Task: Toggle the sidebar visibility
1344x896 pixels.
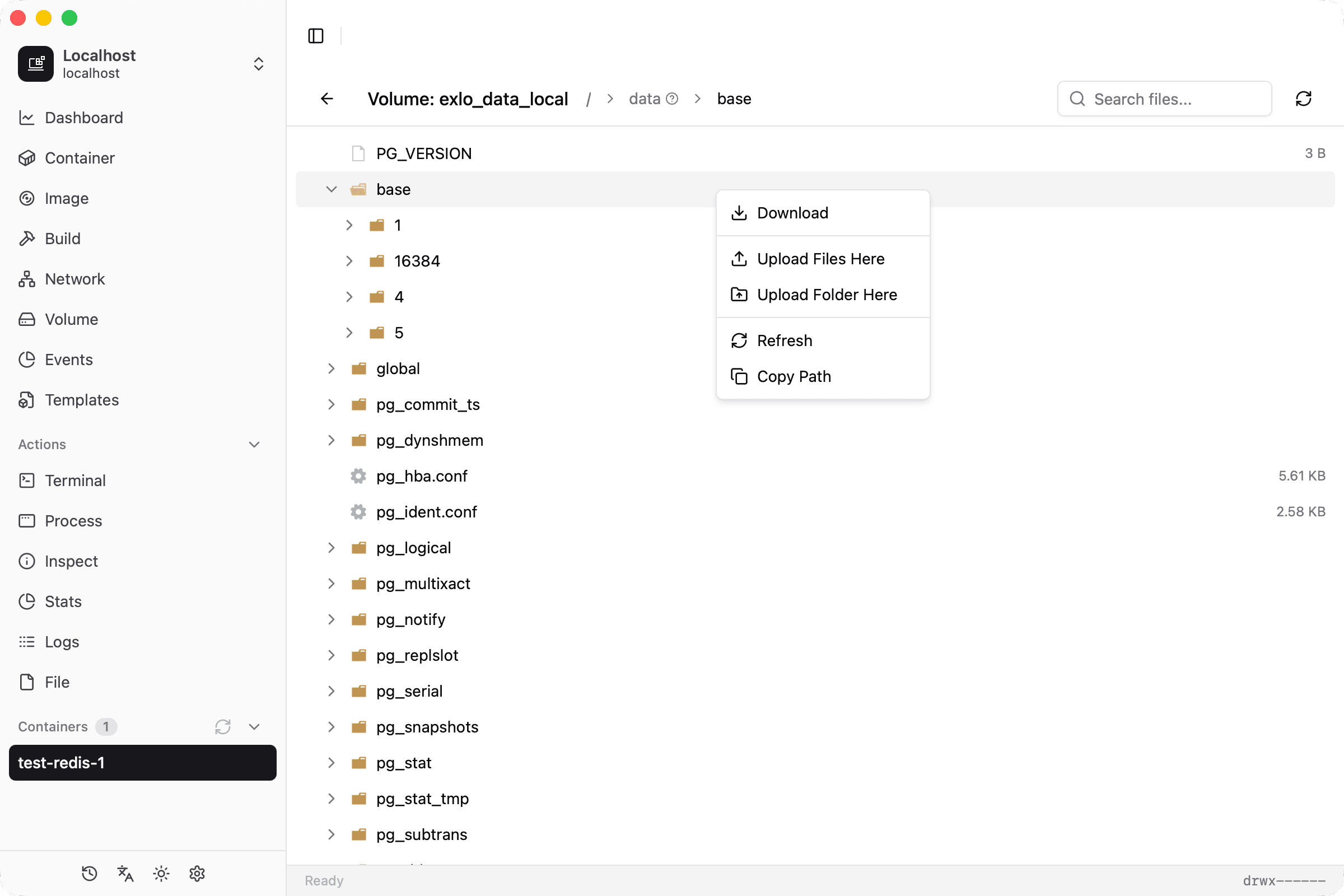Action: click(x=315, y=36)
